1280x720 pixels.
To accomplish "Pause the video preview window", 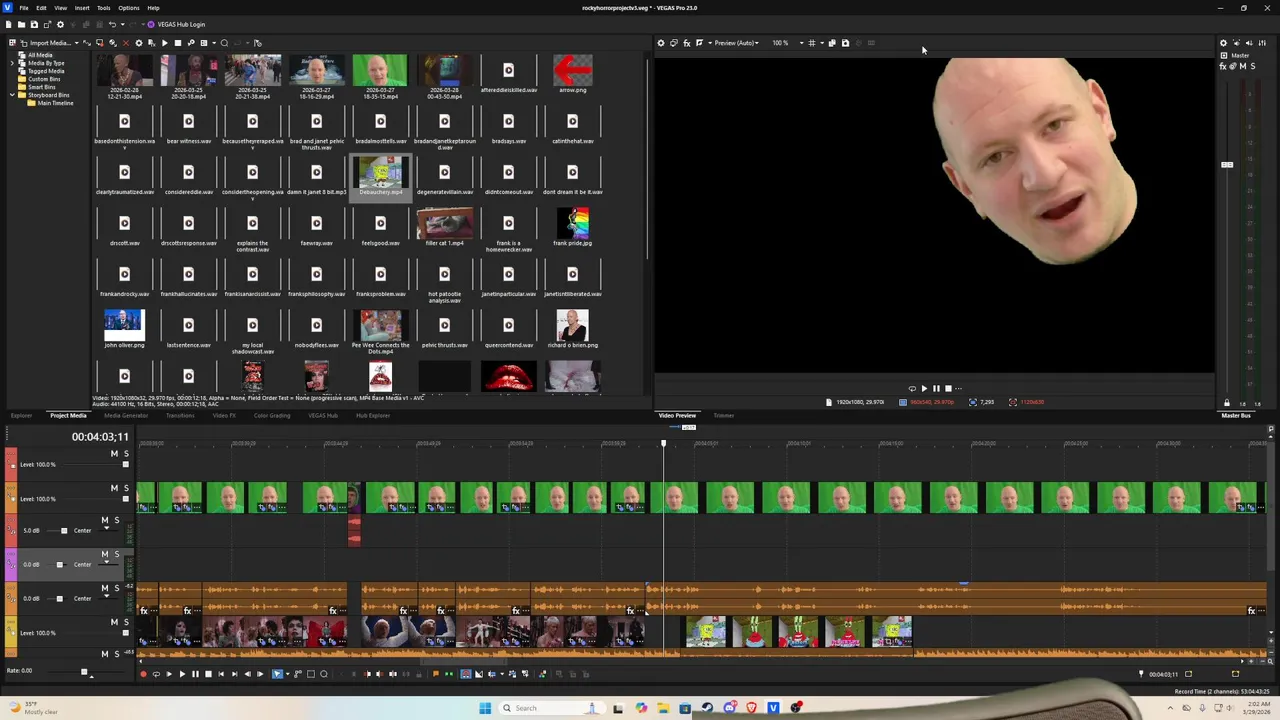I will point(936,388).
